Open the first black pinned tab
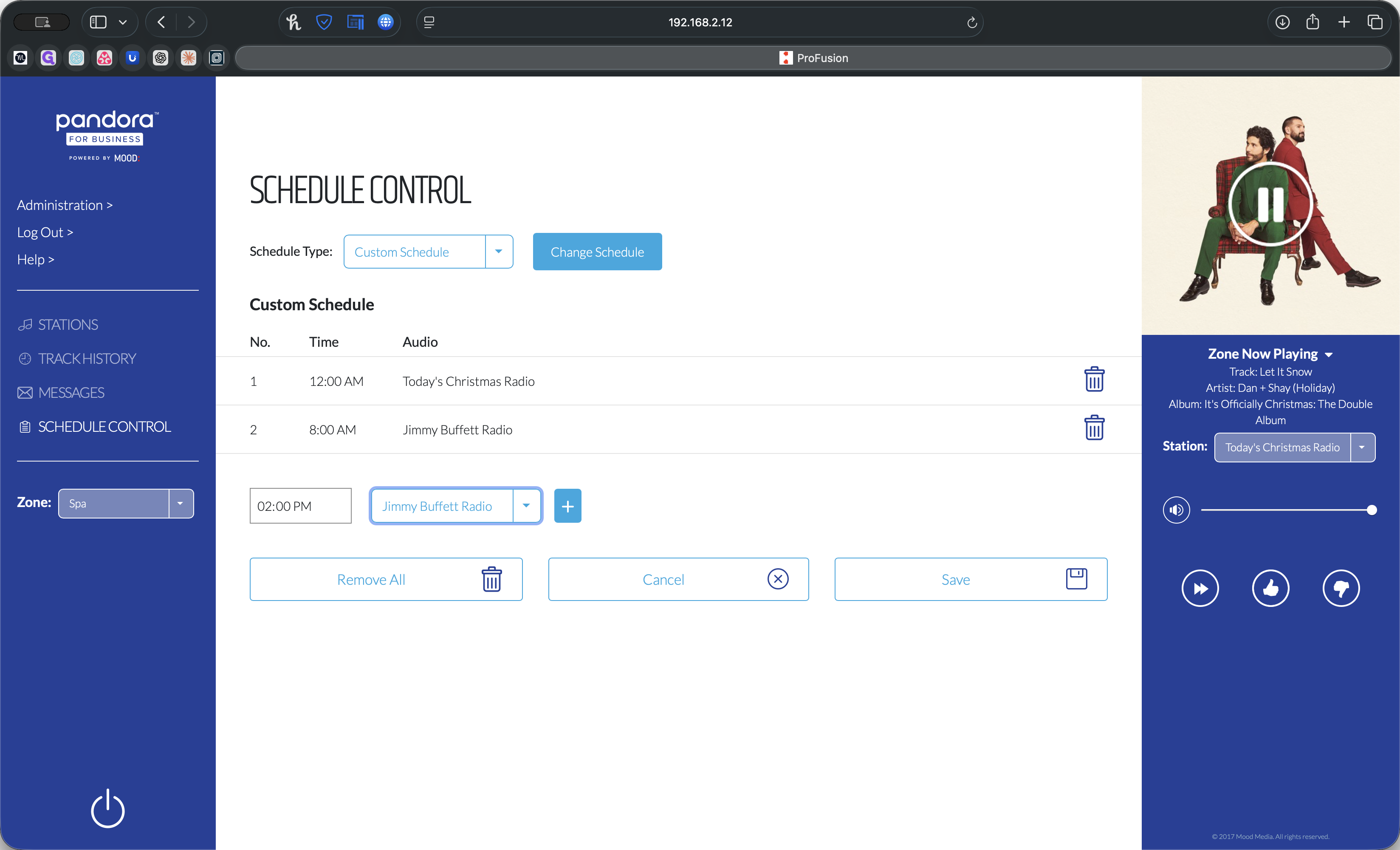The image size is (1400, 850). pos(20,57)
